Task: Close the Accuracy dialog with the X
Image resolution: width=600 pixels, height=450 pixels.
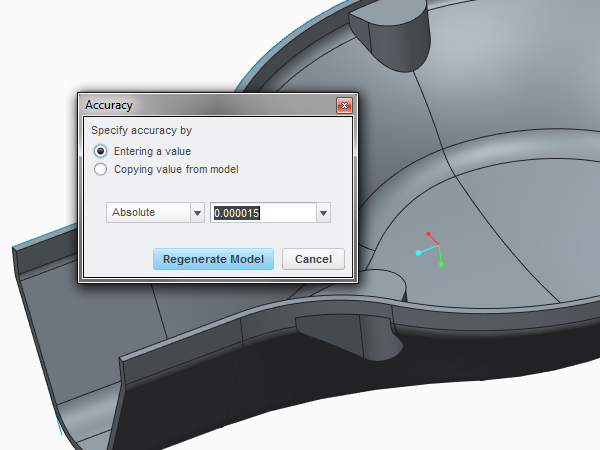Action: [344, 105]
